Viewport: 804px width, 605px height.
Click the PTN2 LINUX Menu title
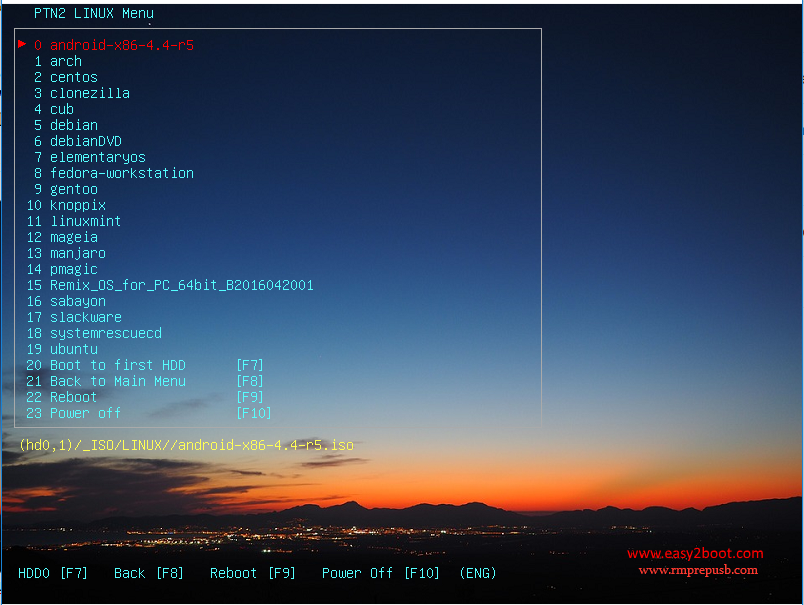pos(94,13)
